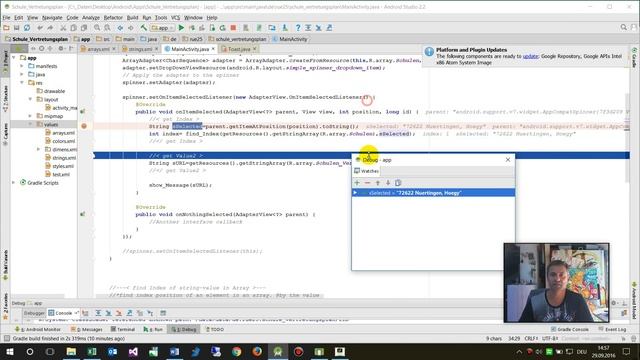Toggle the Structure tool window side tab
640x360 pixels.
(x=5, y=98)
